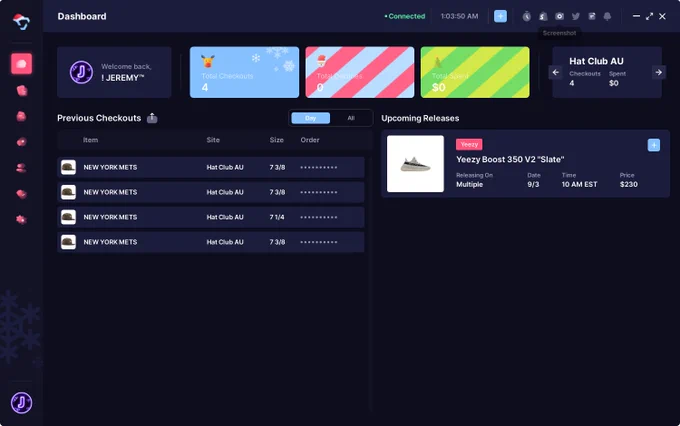
Task: Click the Order column header
Action: coord(310,140)
